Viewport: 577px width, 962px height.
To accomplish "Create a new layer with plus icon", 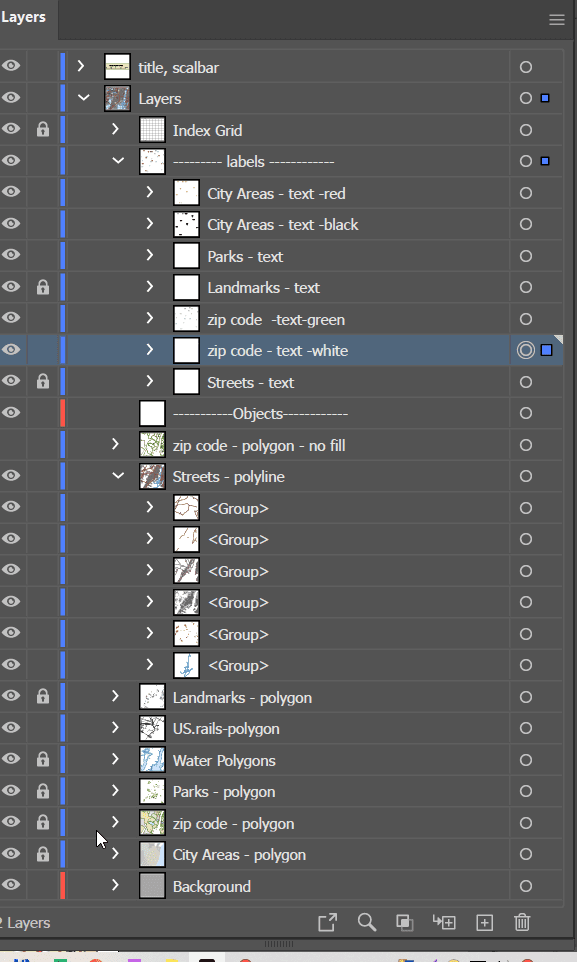I will 484,922.
